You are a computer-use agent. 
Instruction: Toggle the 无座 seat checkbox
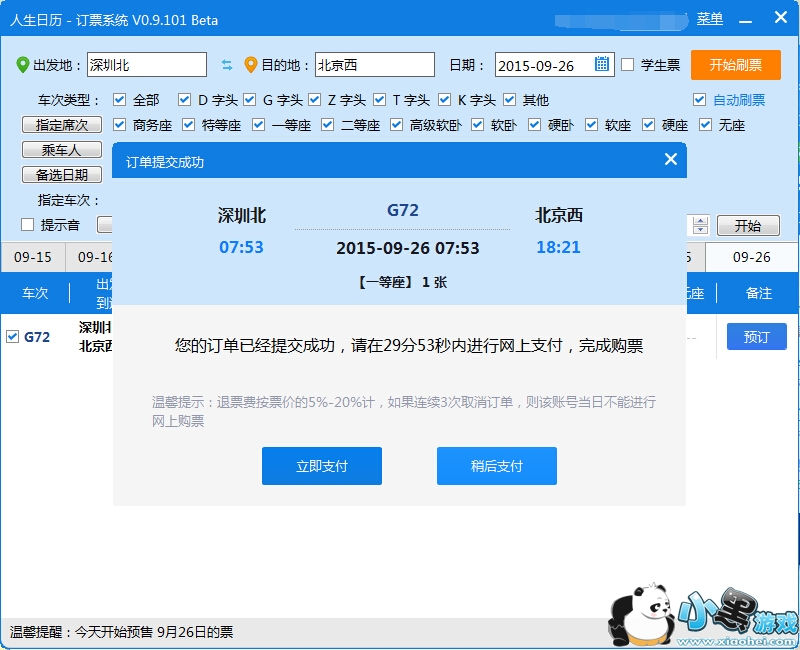(x=706, y=124)
